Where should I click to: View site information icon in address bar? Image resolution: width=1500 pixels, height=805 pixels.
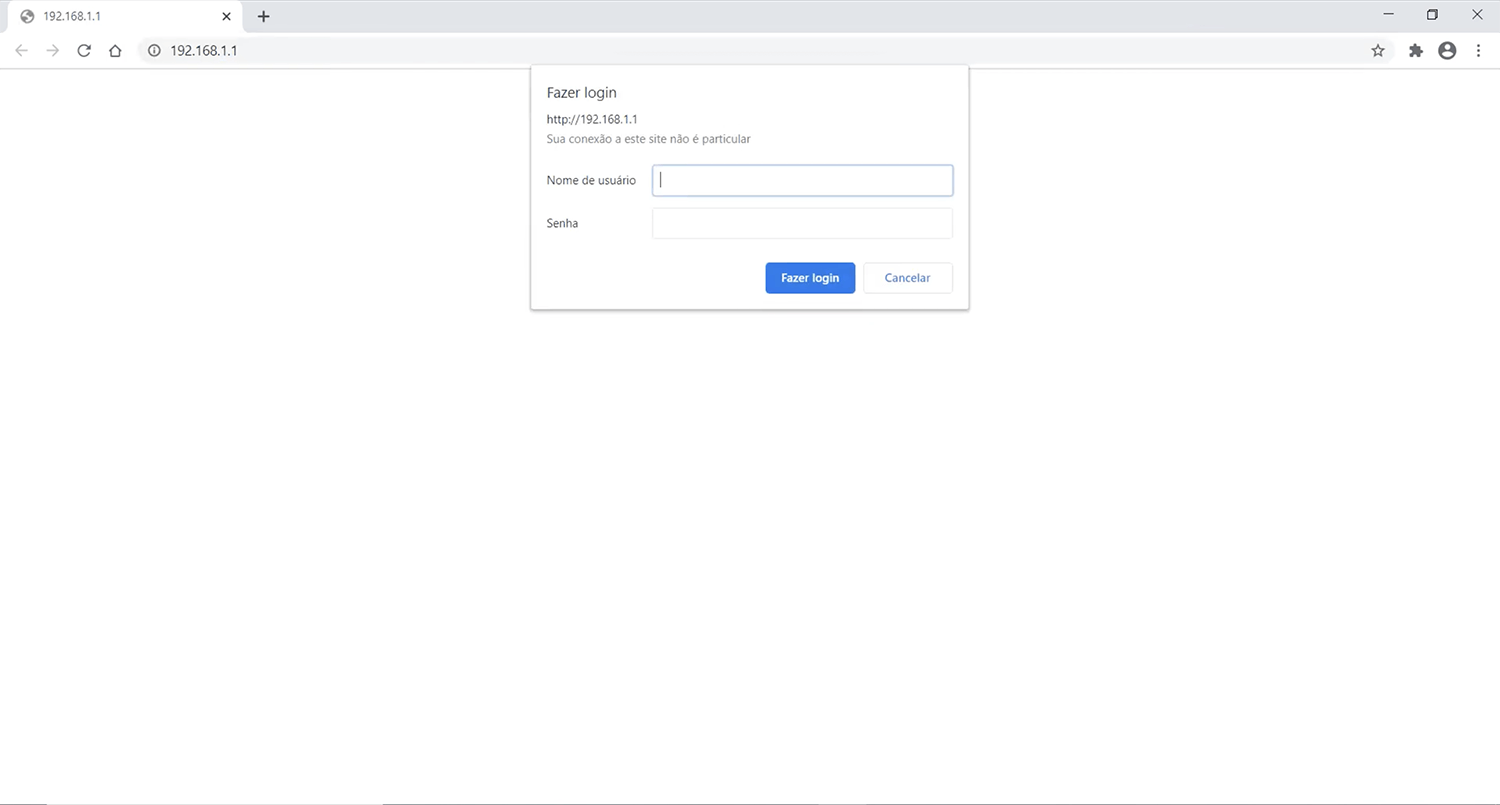coord(154,51)
